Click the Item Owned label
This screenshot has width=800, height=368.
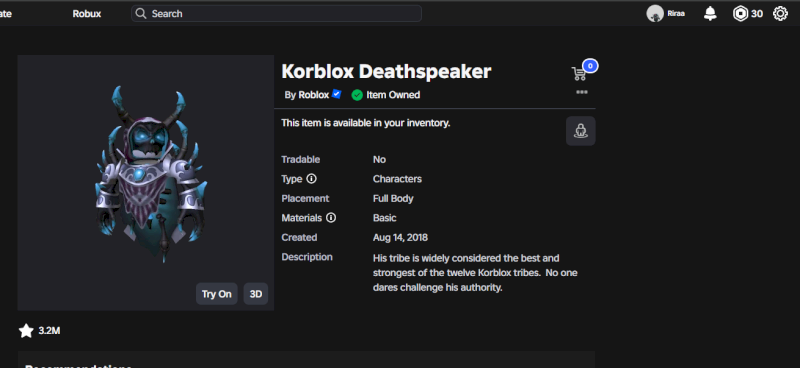pyautogui.click(x=393, y=95)
